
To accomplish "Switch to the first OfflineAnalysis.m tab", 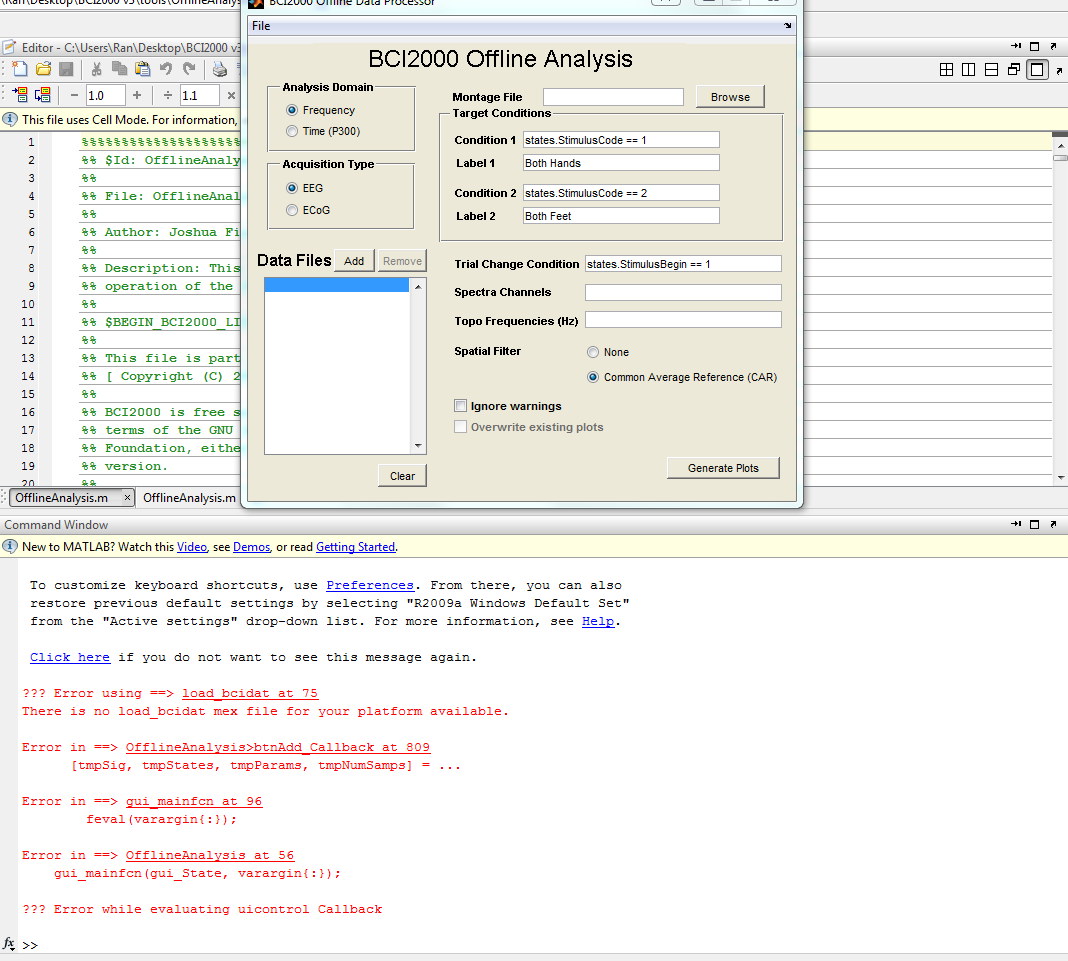I will click(61, 498).
